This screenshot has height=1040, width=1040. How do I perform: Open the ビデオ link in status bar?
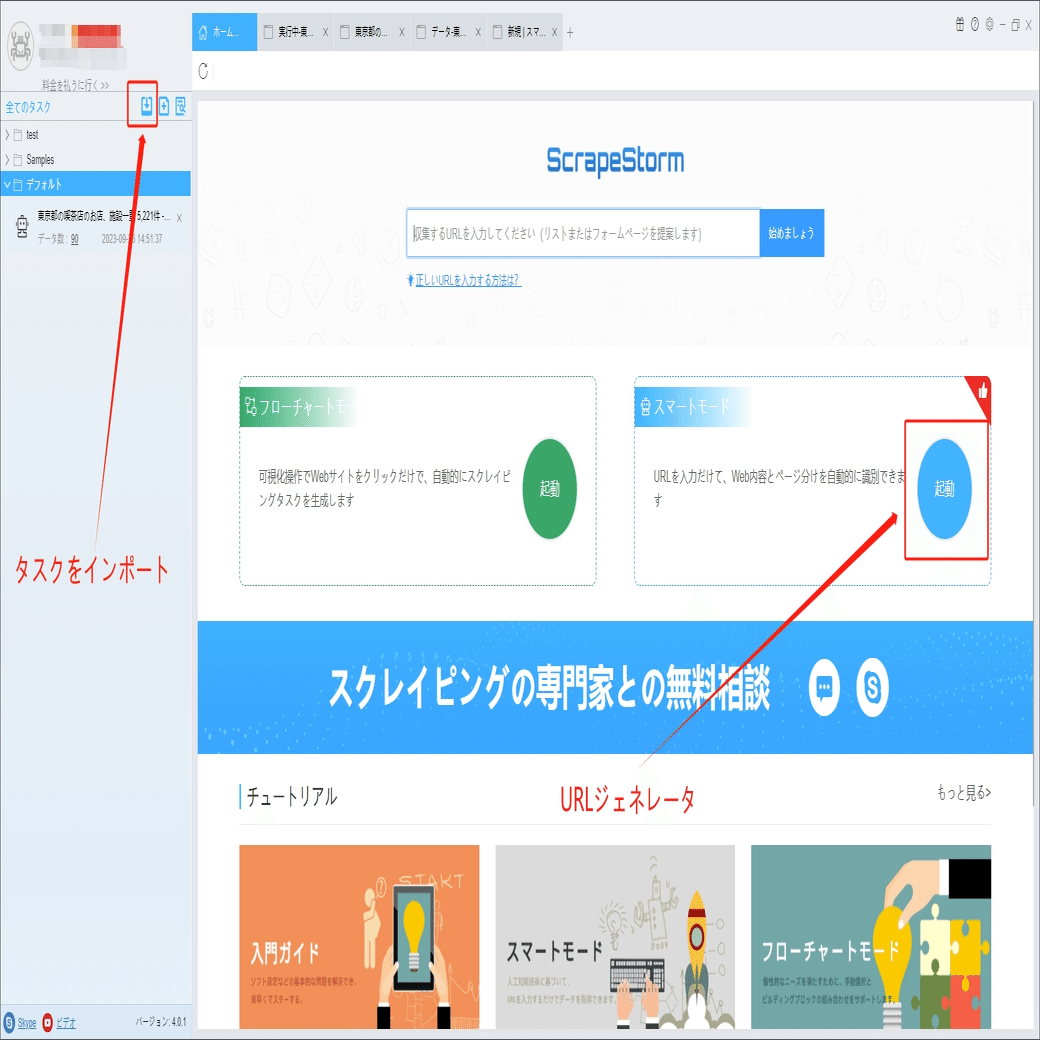click(x=66, y=1023)
